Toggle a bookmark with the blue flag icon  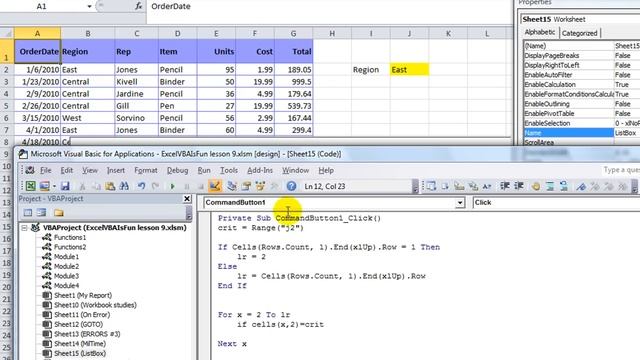click(x=581, y=186)
